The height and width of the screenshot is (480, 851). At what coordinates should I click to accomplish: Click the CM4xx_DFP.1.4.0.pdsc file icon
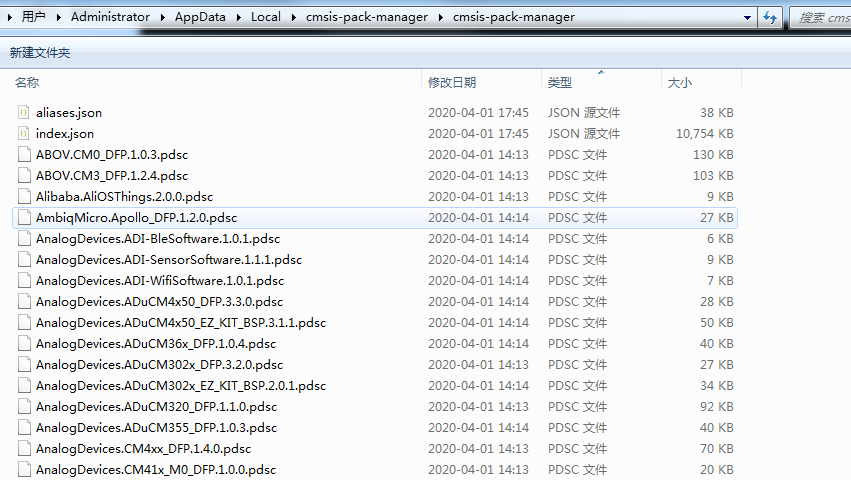coord(23,449)
